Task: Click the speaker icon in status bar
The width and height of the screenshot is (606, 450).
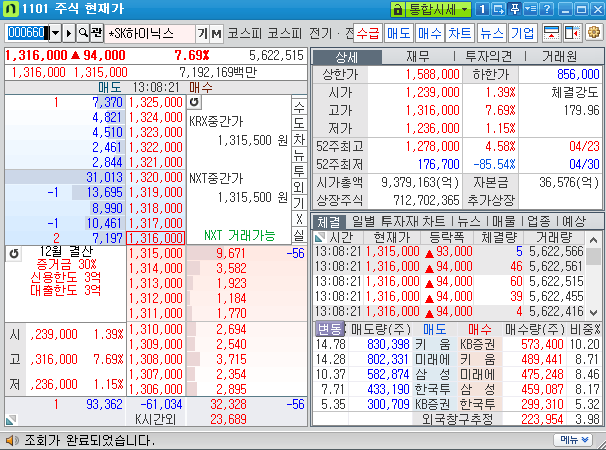Action: point(12,440)
